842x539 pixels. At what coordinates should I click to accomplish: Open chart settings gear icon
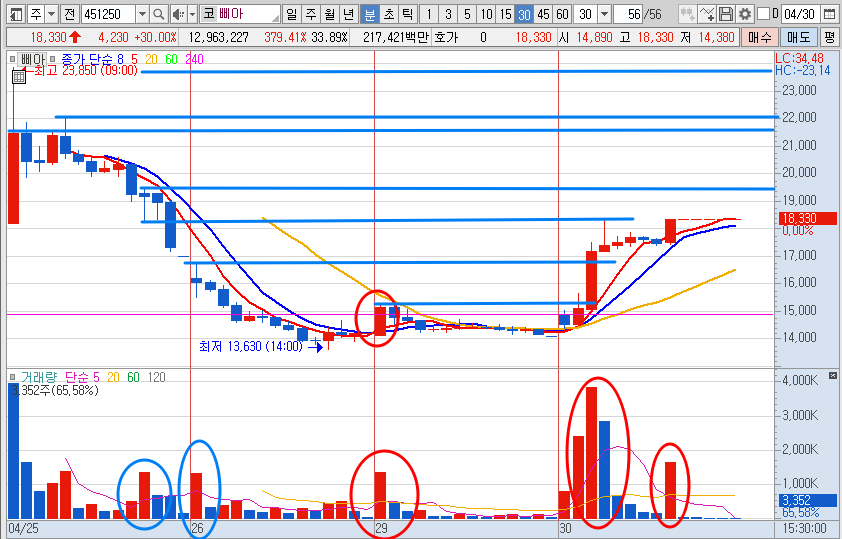pos(744,14)
